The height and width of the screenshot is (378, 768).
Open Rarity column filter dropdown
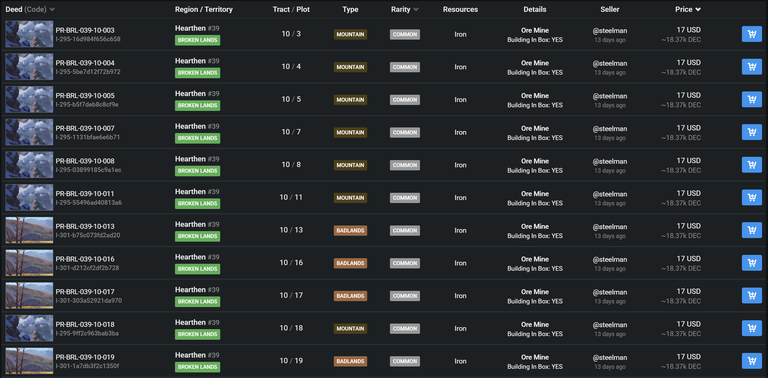click(x=416, y=9)
